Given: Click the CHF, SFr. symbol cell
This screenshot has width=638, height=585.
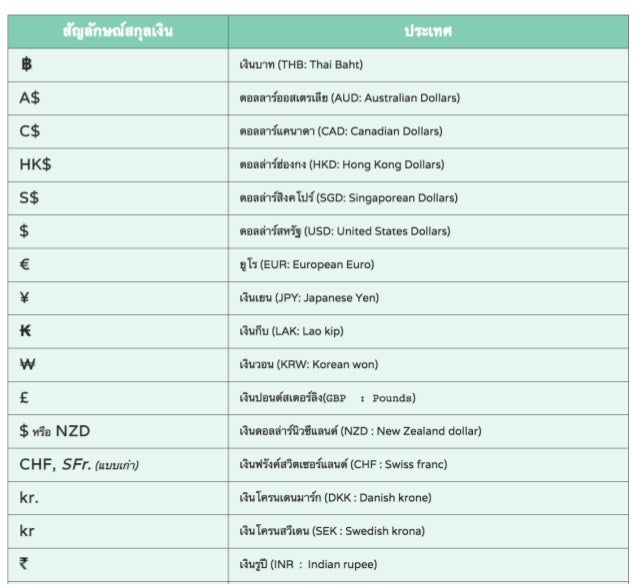Looking at the screenshot, I should pyautogui.click(x=78, y=464).
